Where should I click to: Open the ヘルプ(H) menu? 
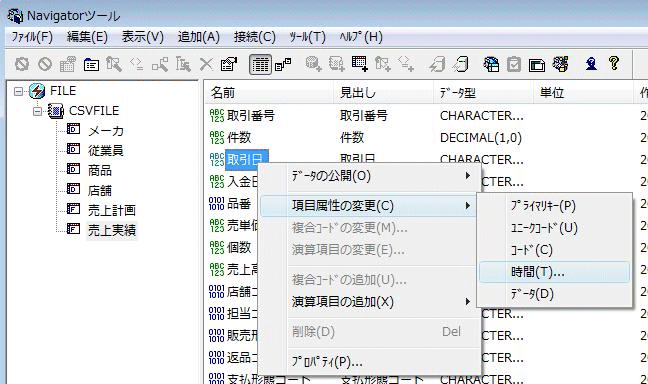pos(361,37)
